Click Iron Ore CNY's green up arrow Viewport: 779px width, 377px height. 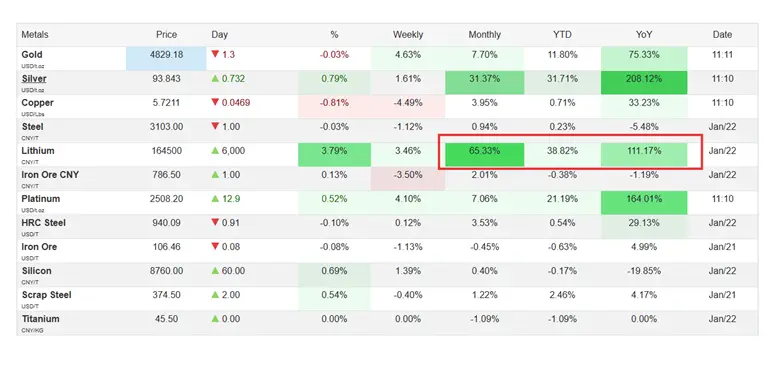coord(215,174)
